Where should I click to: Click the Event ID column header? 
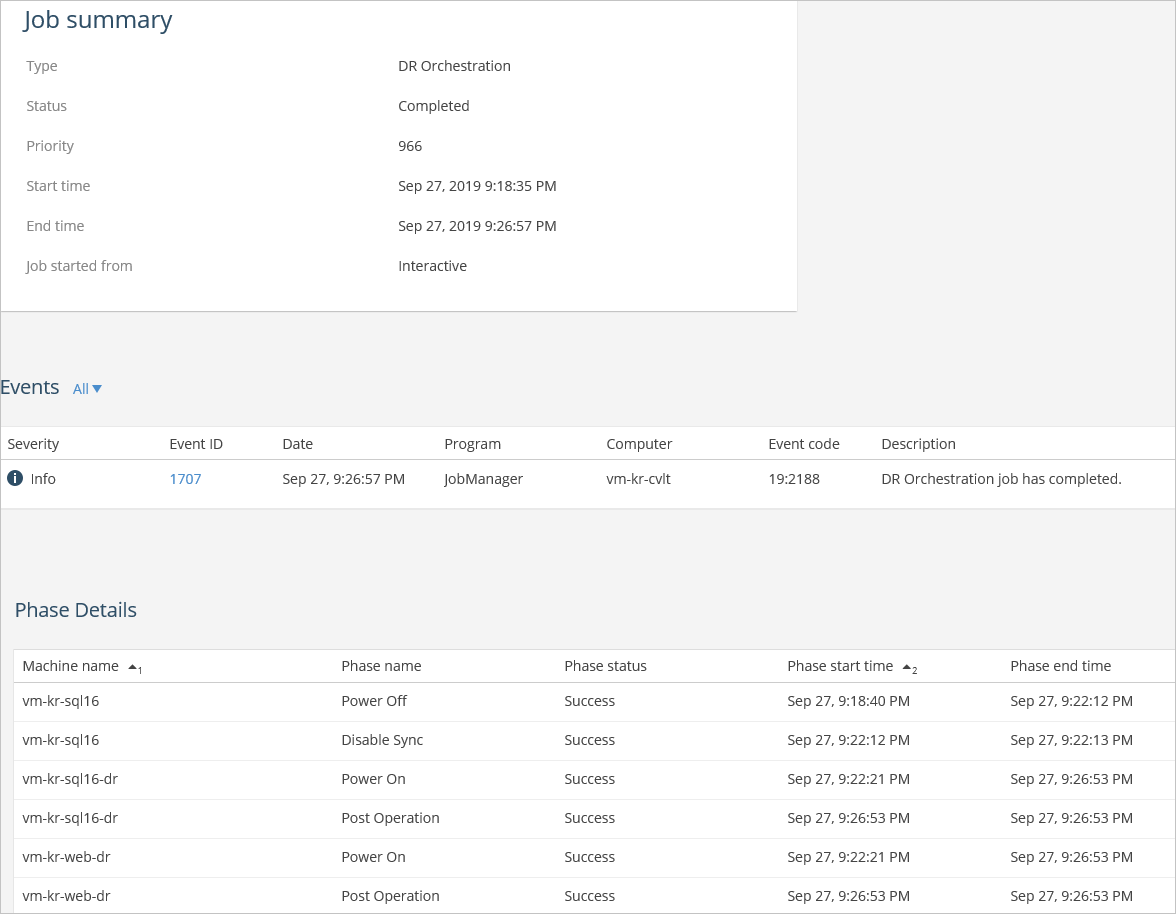point(196,444)
